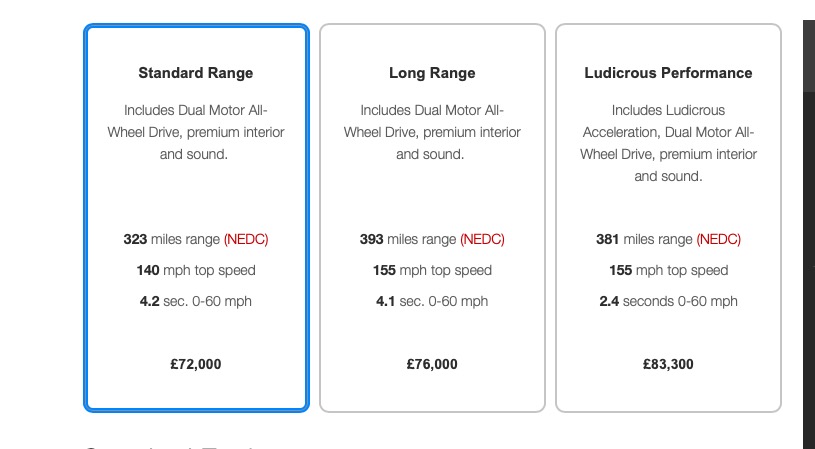Click the £76,000 price
This screenshot has height=449, width=815.
coord(432,364)
